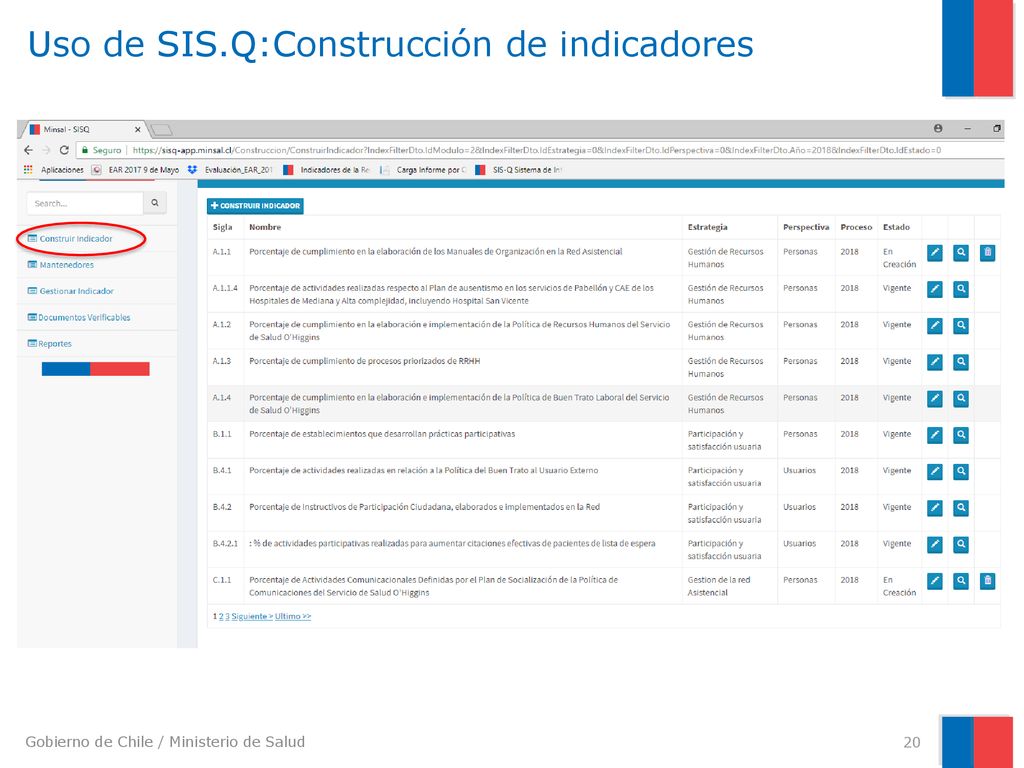
Task: Open magnifier view for indicator A.1.2
Action: (961, 326)
